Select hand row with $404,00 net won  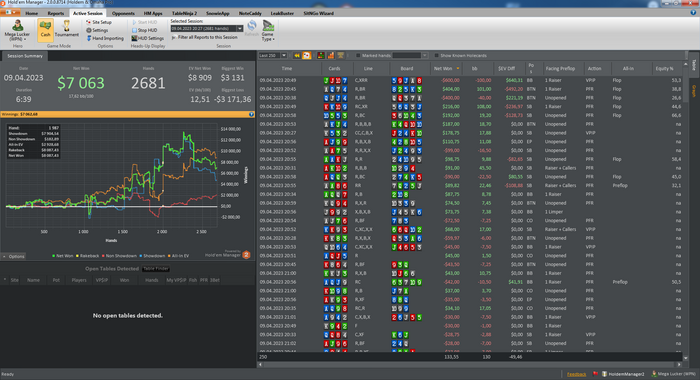point(470,89)
